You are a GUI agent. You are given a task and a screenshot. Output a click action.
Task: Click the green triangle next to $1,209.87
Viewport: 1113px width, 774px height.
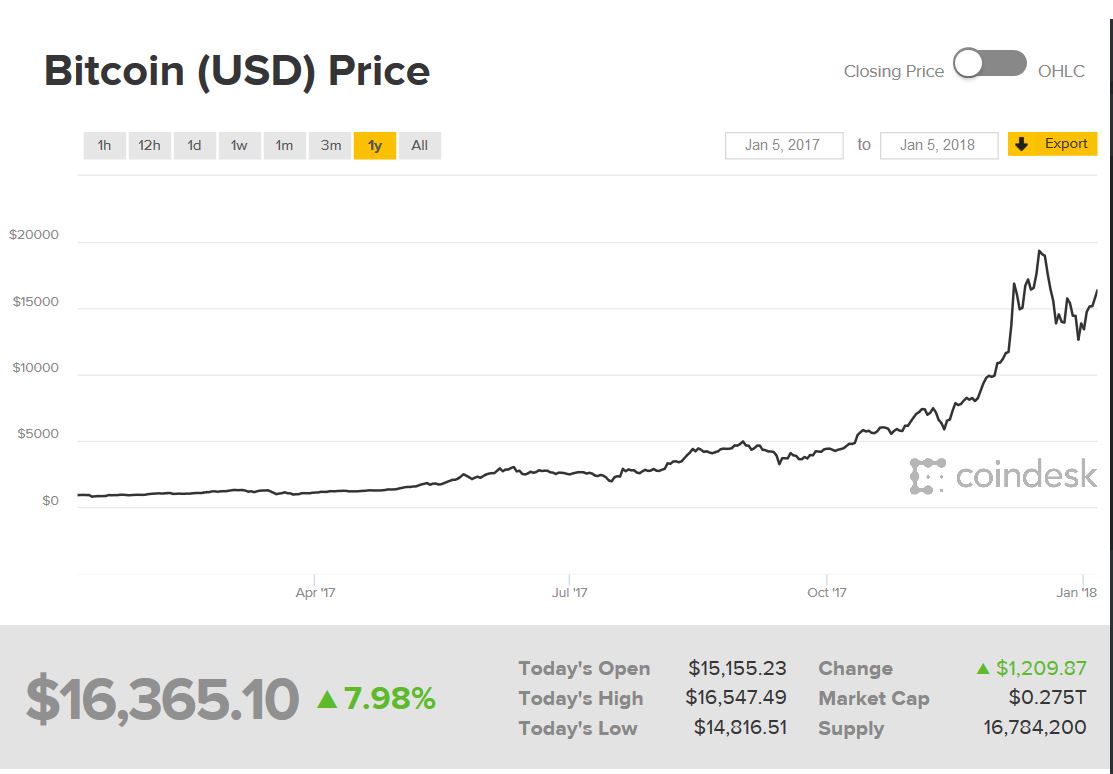[983, 669]
